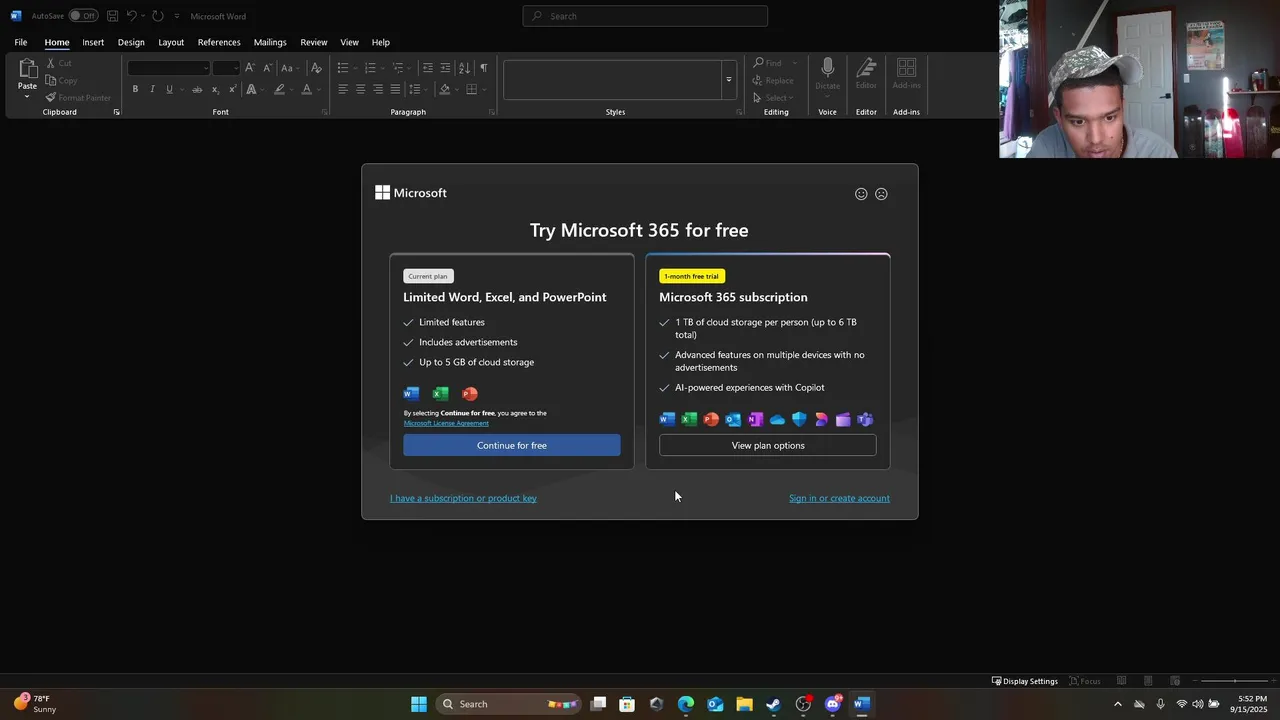
Task: Click the View plan options button
Action: 768,445
